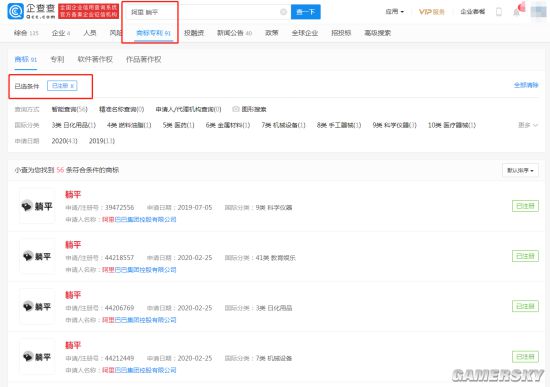Image resolution: width=550 pixels, height=387 pixels.
Task: Switch to the 企业 tab
Action: pyautogui.click(x=61, y=33)
